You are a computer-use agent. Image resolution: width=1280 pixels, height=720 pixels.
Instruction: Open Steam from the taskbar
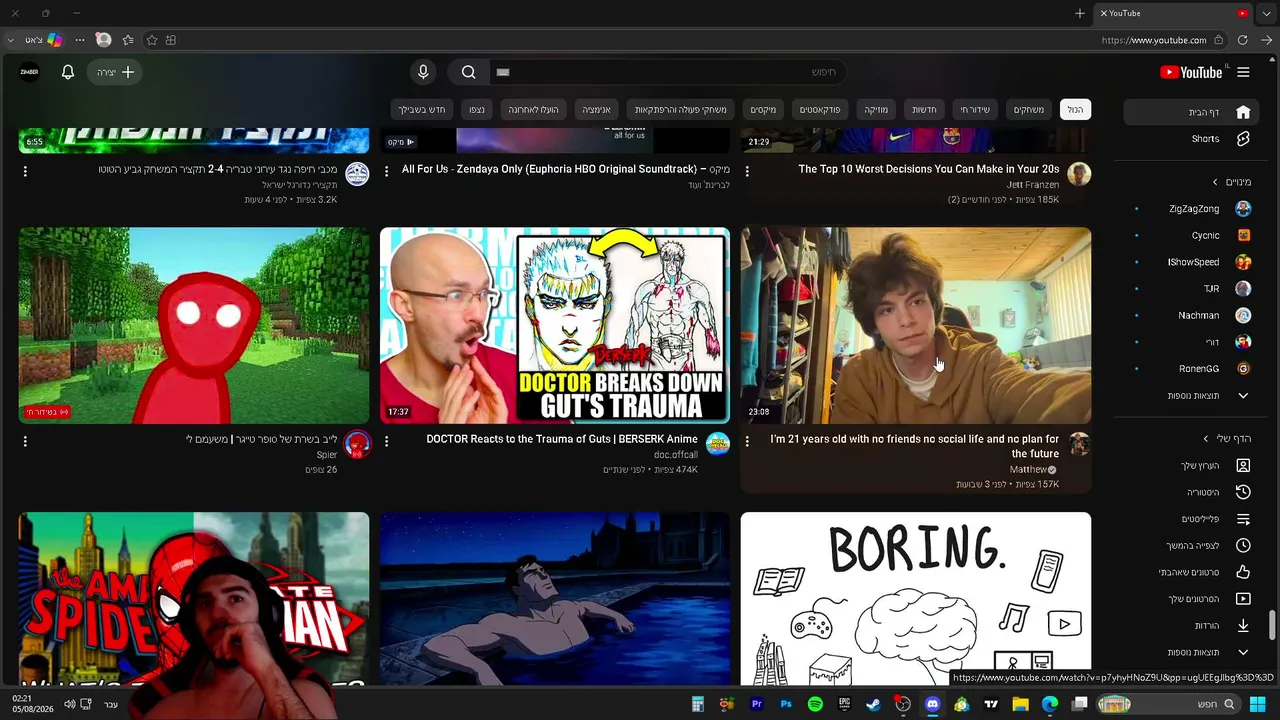pyautogui.click(x=874, y=704)
